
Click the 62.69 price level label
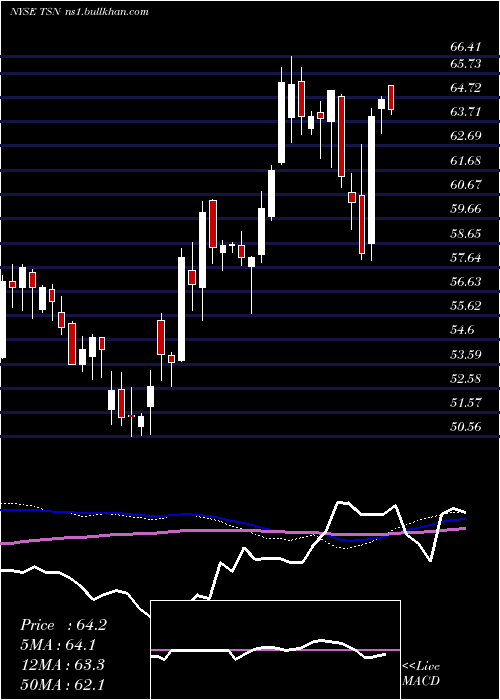coord(465,136)
